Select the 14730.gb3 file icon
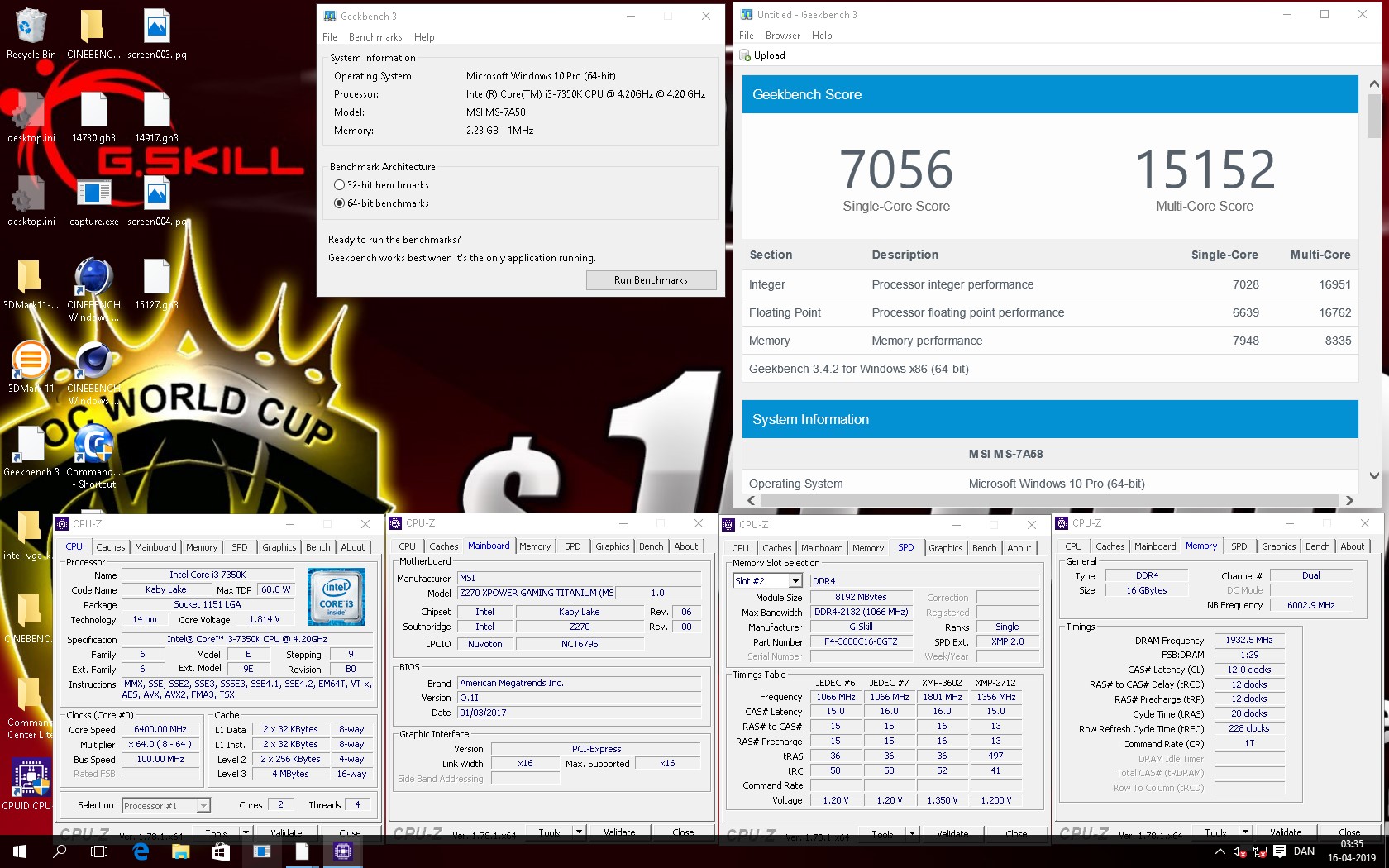Image resolution: width=1389 pixels, height=868 pixels. [x=93, y=117]
